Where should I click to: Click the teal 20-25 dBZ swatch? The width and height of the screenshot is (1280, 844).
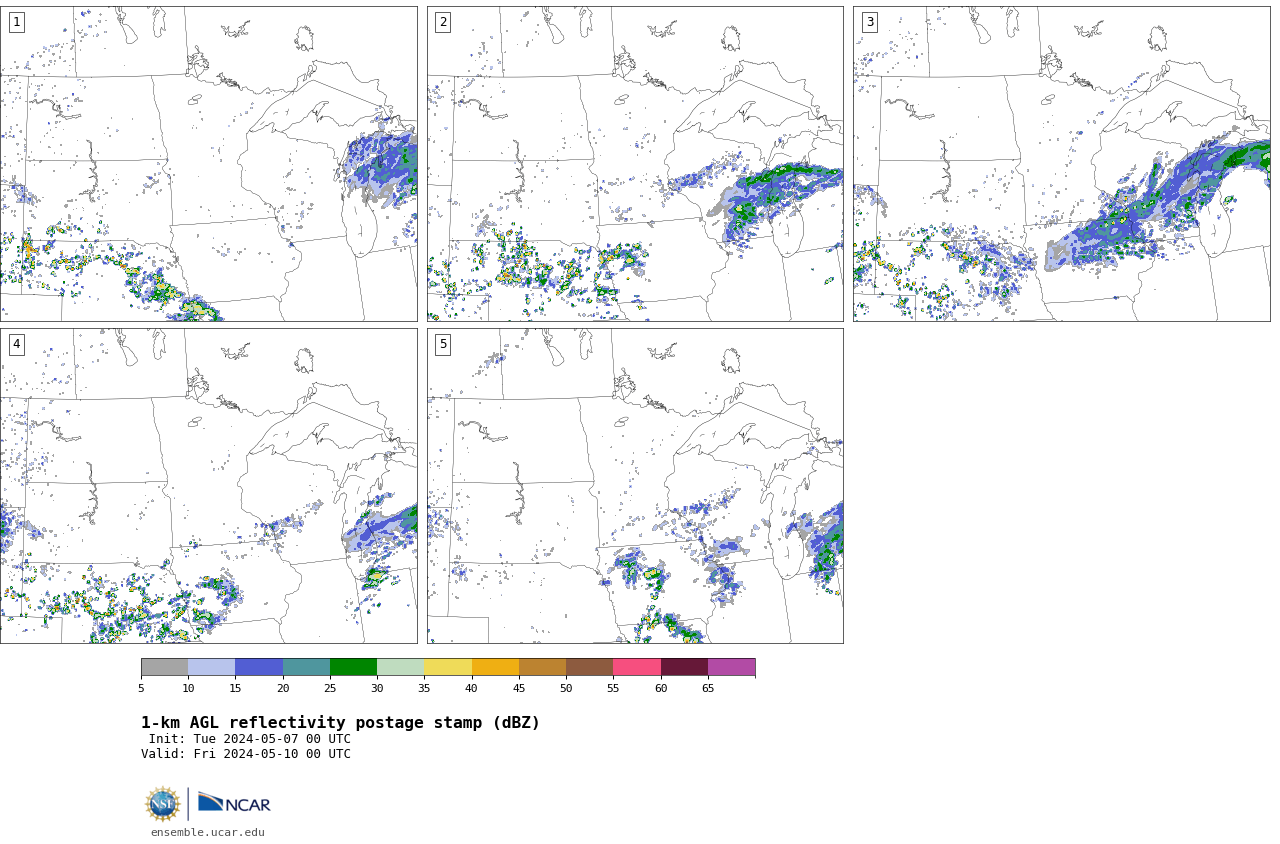click(x=306, y=667)
